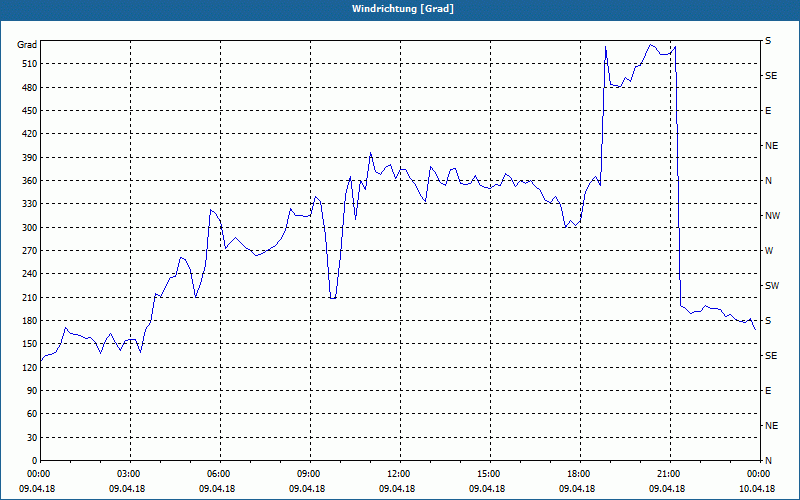
Task: Select the 09.04.18 date under 12:00
Action: click(x=397, y=489)
